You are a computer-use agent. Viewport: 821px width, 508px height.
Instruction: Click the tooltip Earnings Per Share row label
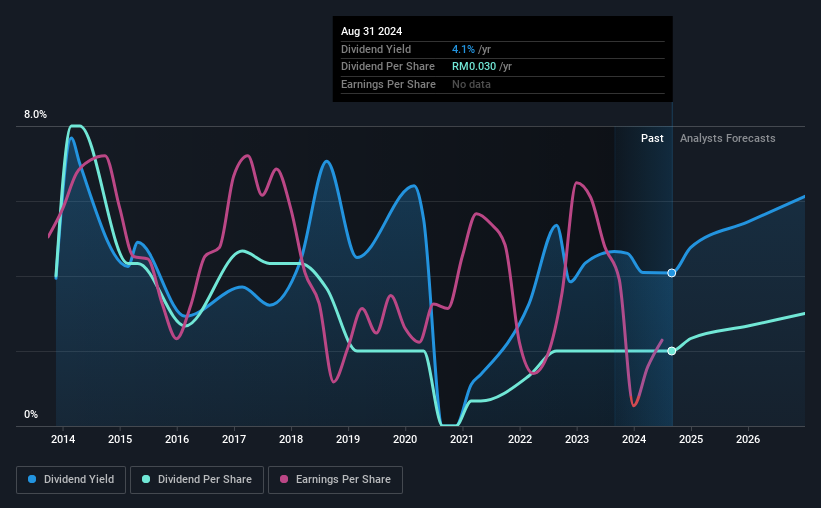coord(389,84)
